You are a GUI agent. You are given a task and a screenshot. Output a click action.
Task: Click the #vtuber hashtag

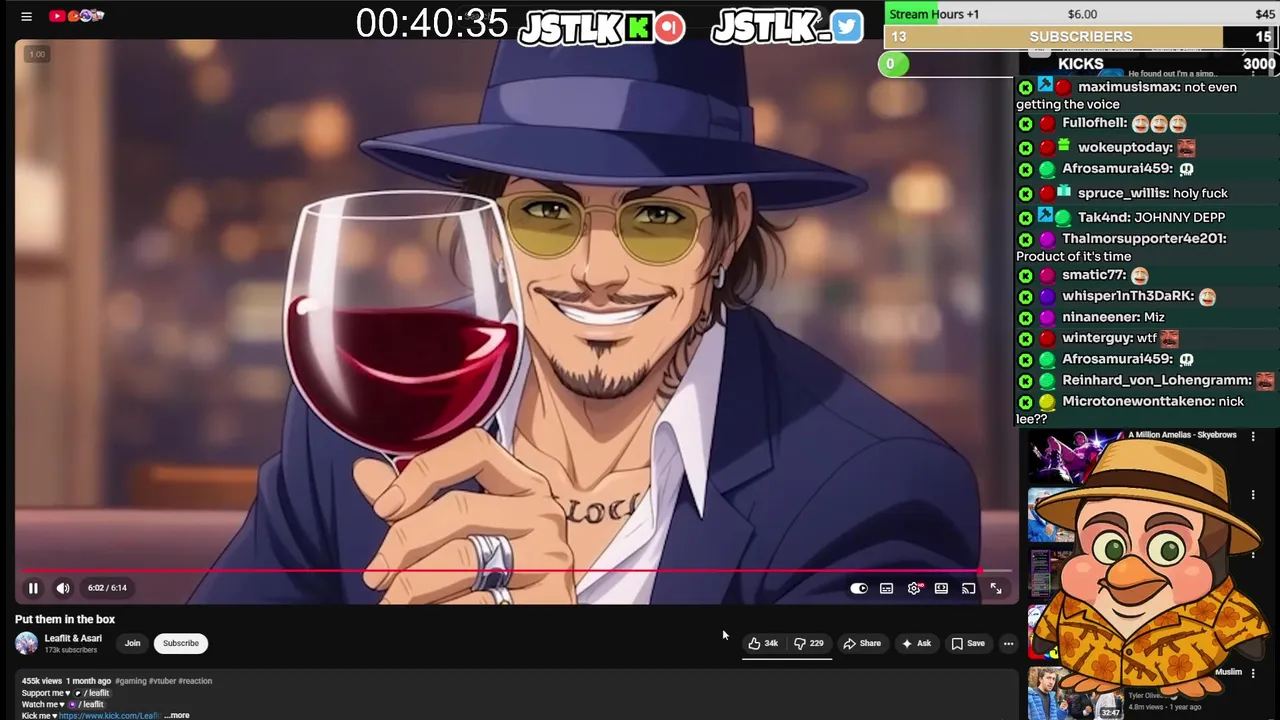pos(161,681)
